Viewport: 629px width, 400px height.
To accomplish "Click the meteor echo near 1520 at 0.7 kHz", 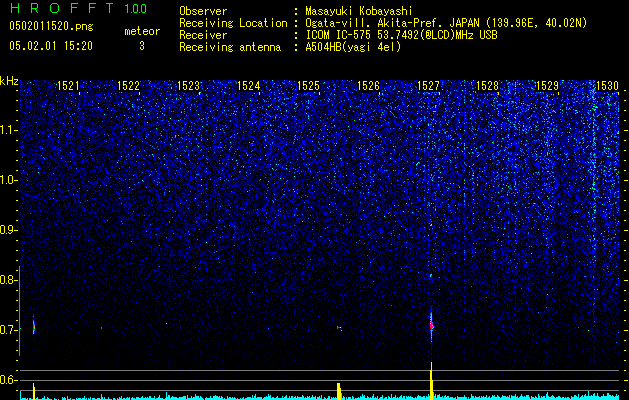I will 34,324.
